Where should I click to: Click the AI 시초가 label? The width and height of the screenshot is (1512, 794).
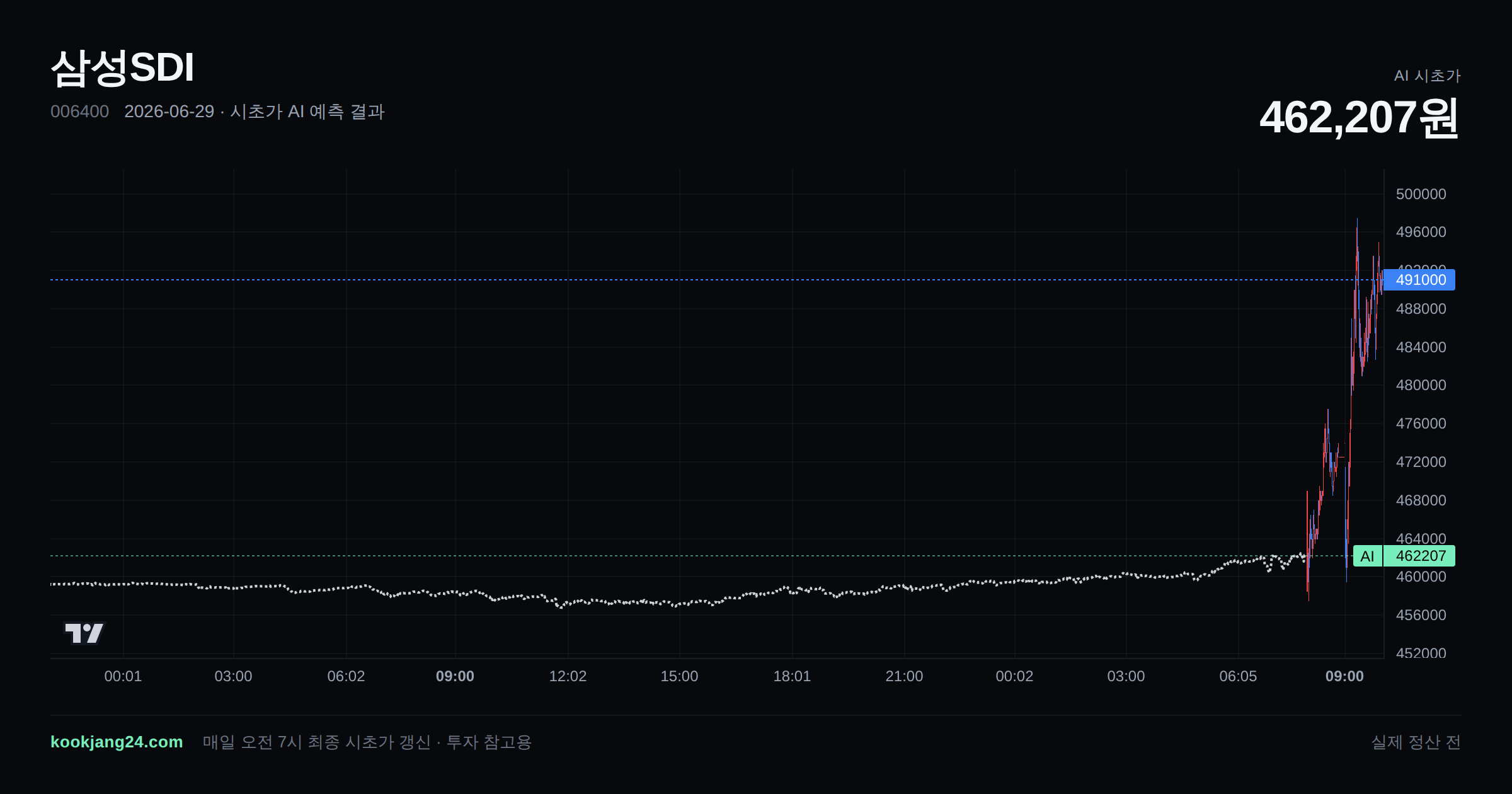[1427, 76]
